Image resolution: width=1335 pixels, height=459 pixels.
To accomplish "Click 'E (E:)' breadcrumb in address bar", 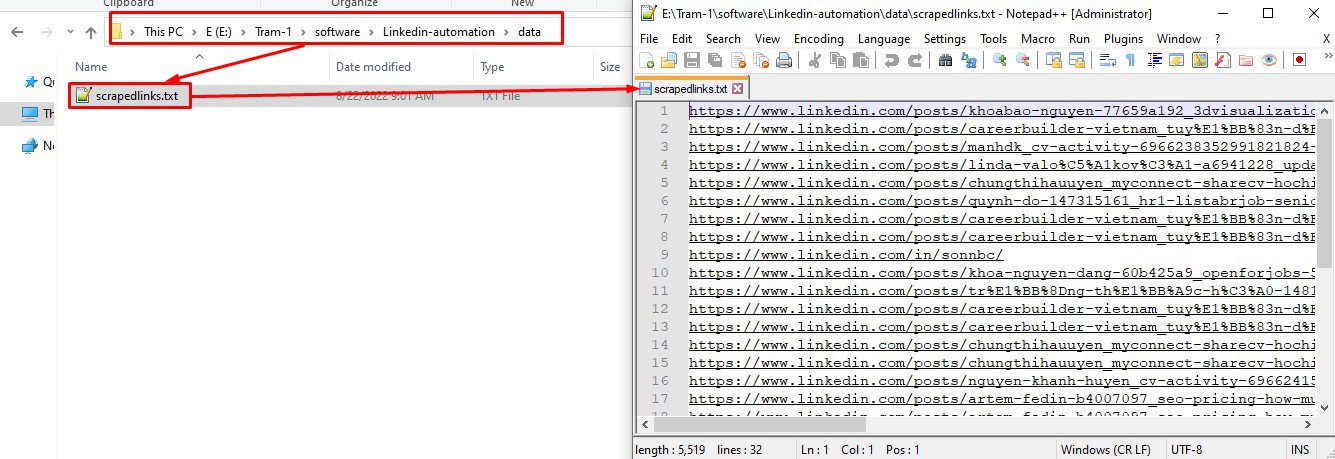I will tap(221, 32).
